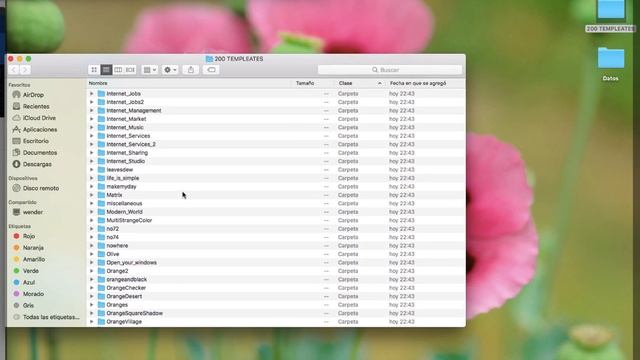This screenshot has height=360, width=640.
Task: Select the no74 folder row
Action: tap(276, 237)
